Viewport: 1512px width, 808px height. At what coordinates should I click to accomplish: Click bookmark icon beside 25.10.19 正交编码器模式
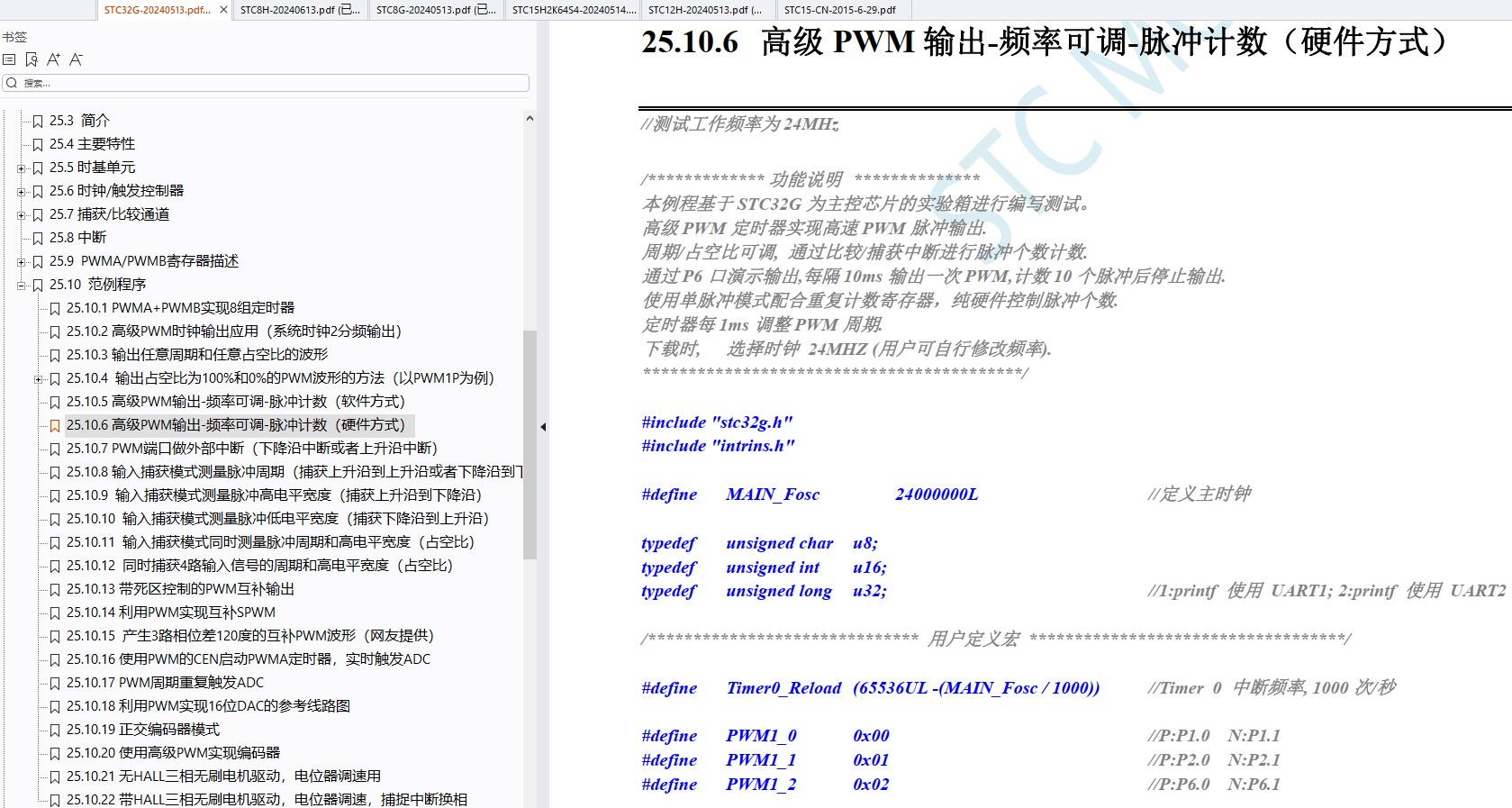click(x=55, y=730)
